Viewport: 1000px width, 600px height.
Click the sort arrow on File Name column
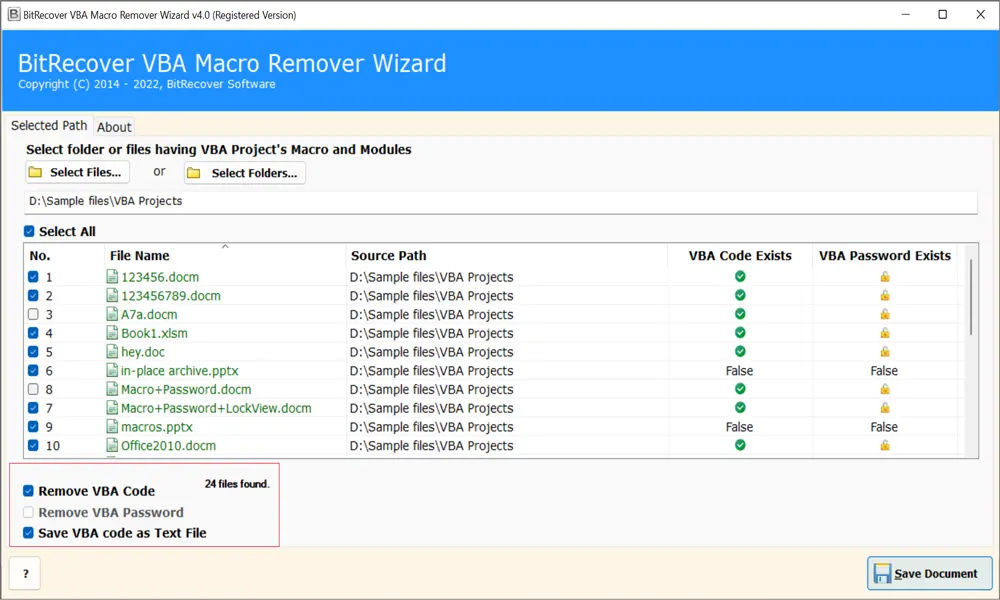coord(227,245)
